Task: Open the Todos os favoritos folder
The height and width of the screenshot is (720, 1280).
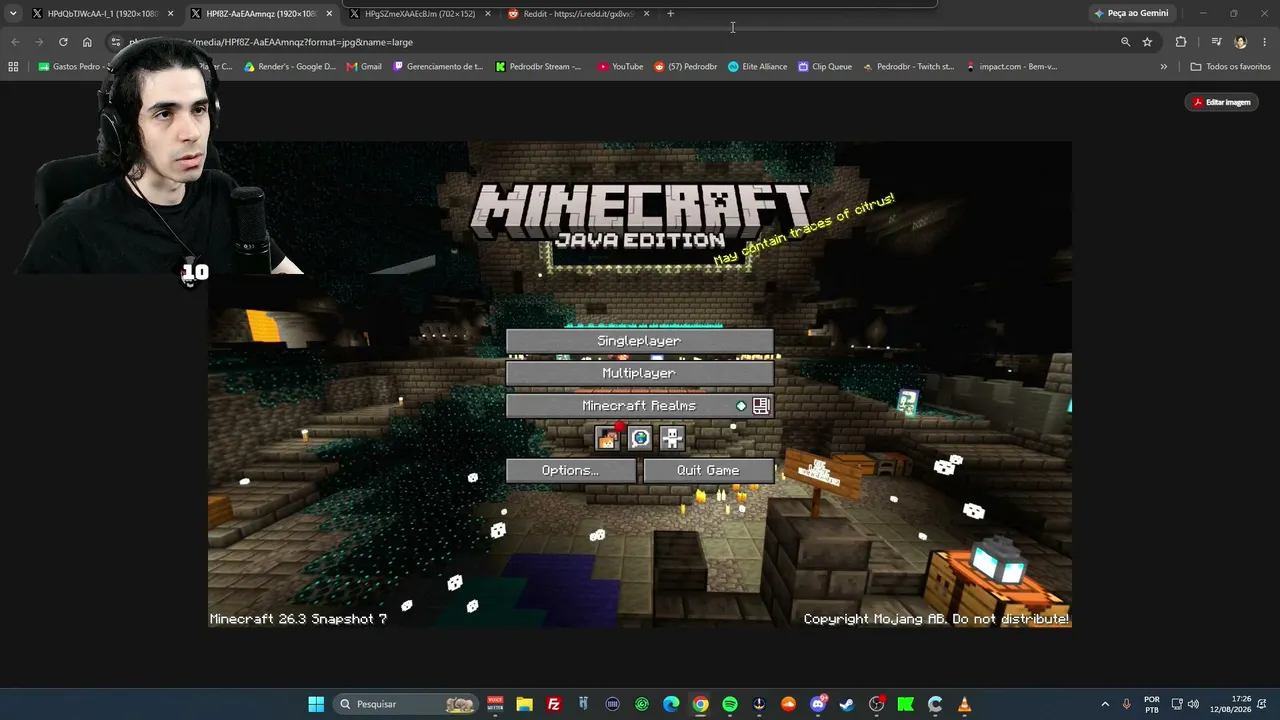Action: click(1230, 67)
